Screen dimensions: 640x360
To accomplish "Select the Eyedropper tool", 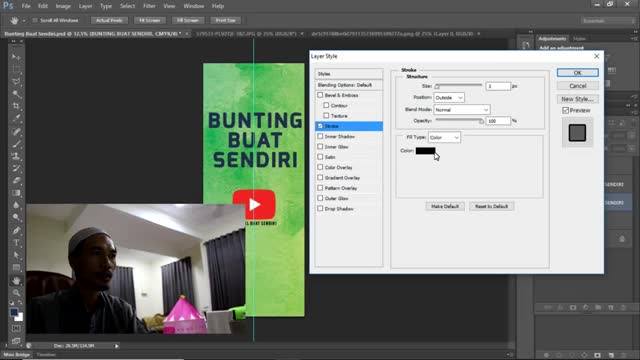I will pyautogui.click(x=16, y=118).
